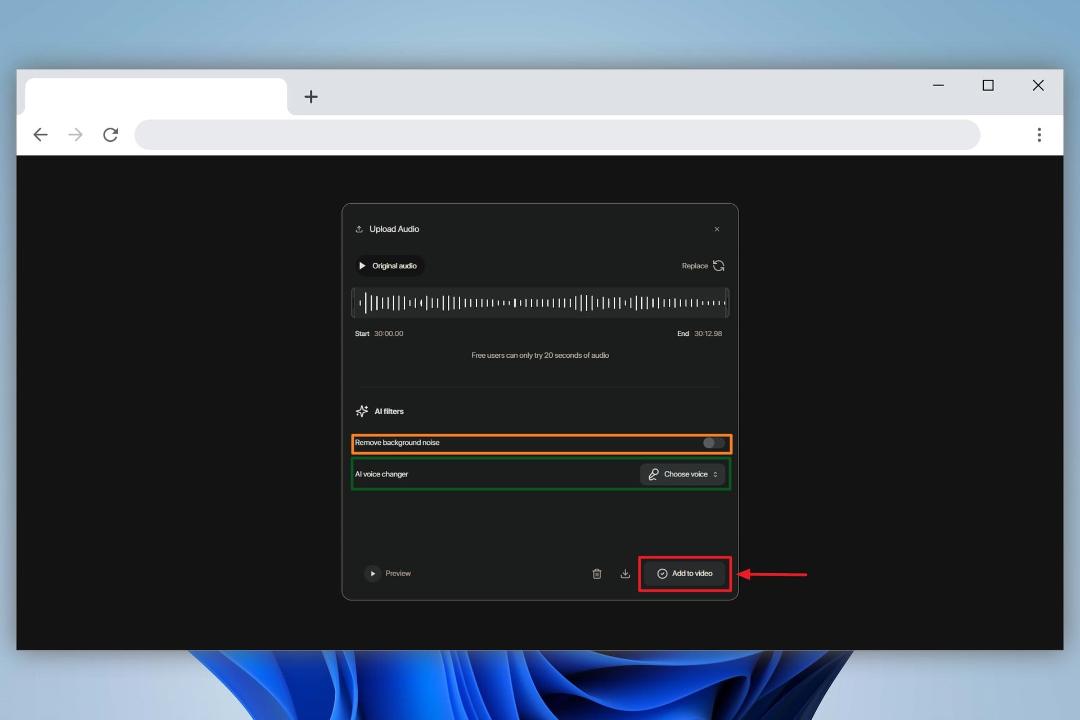Click the audio waveform track

[540, 302]
